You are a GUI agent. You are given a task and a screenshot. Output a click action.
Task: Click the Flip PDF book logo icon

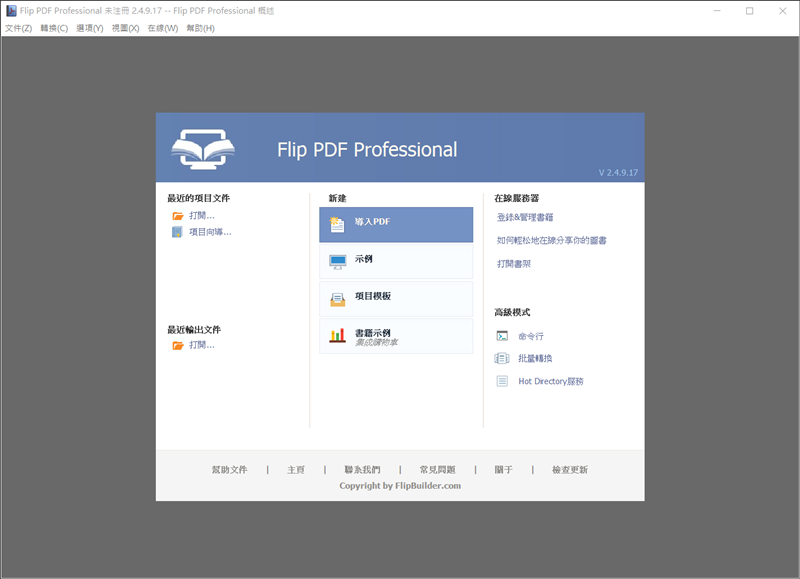[203, 149]
